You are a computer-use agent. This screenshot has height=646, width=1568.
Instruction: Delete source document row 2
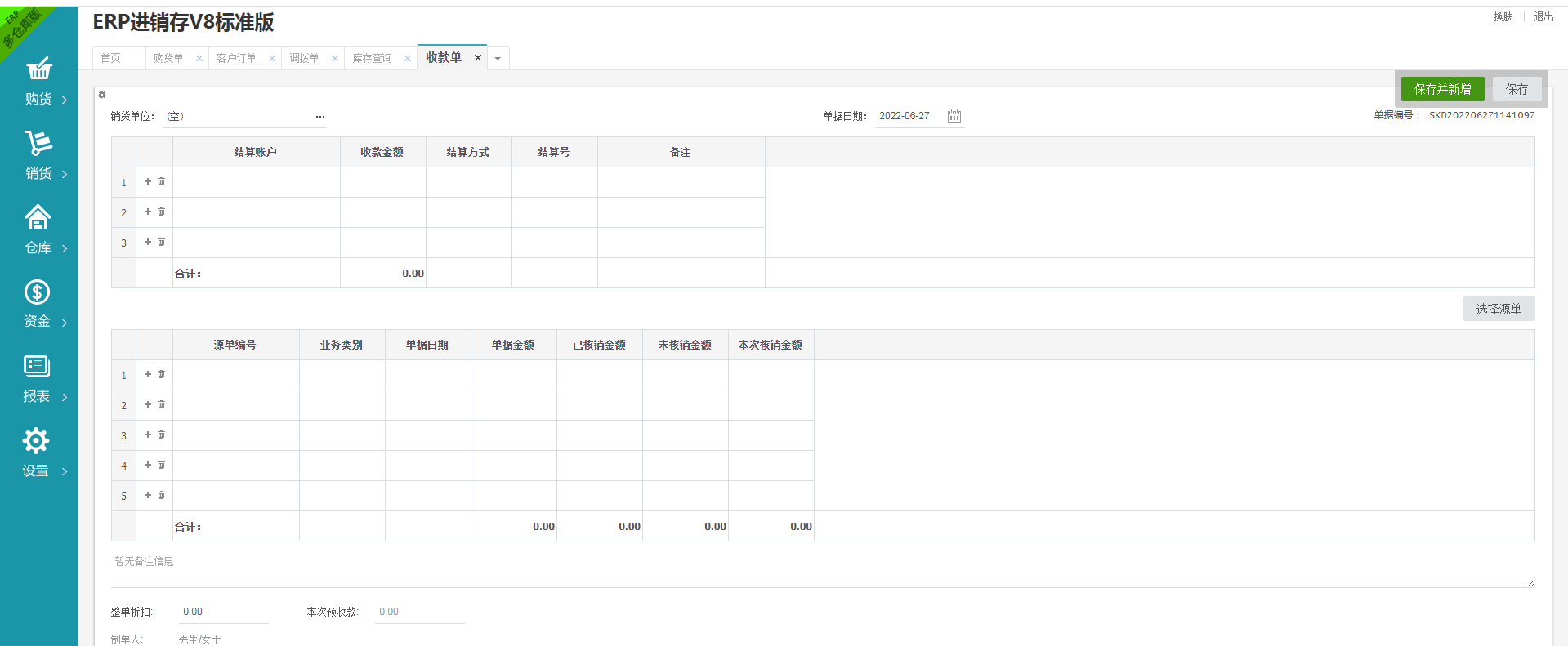pyautogui.click(x=161, y=404)
